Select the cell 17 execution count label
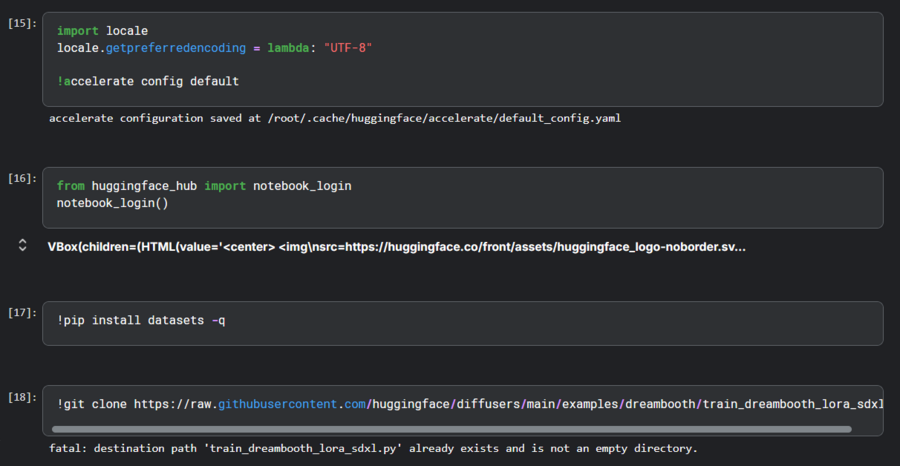The width and height of the screenshot is (900, 466). (x=22, y=312)
